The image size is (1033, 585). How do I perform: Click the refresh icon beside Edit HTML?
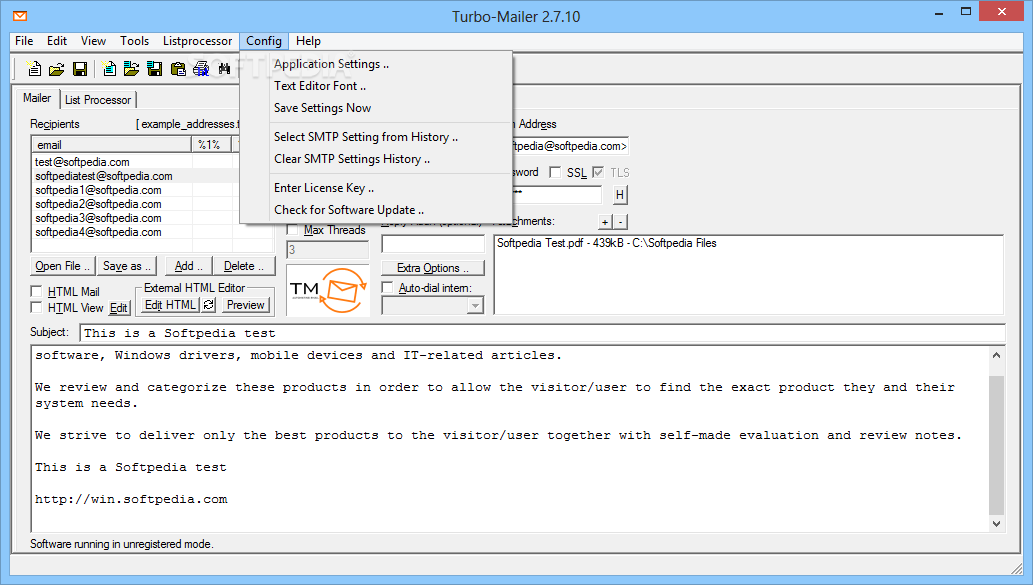click(x=209, y=305)
